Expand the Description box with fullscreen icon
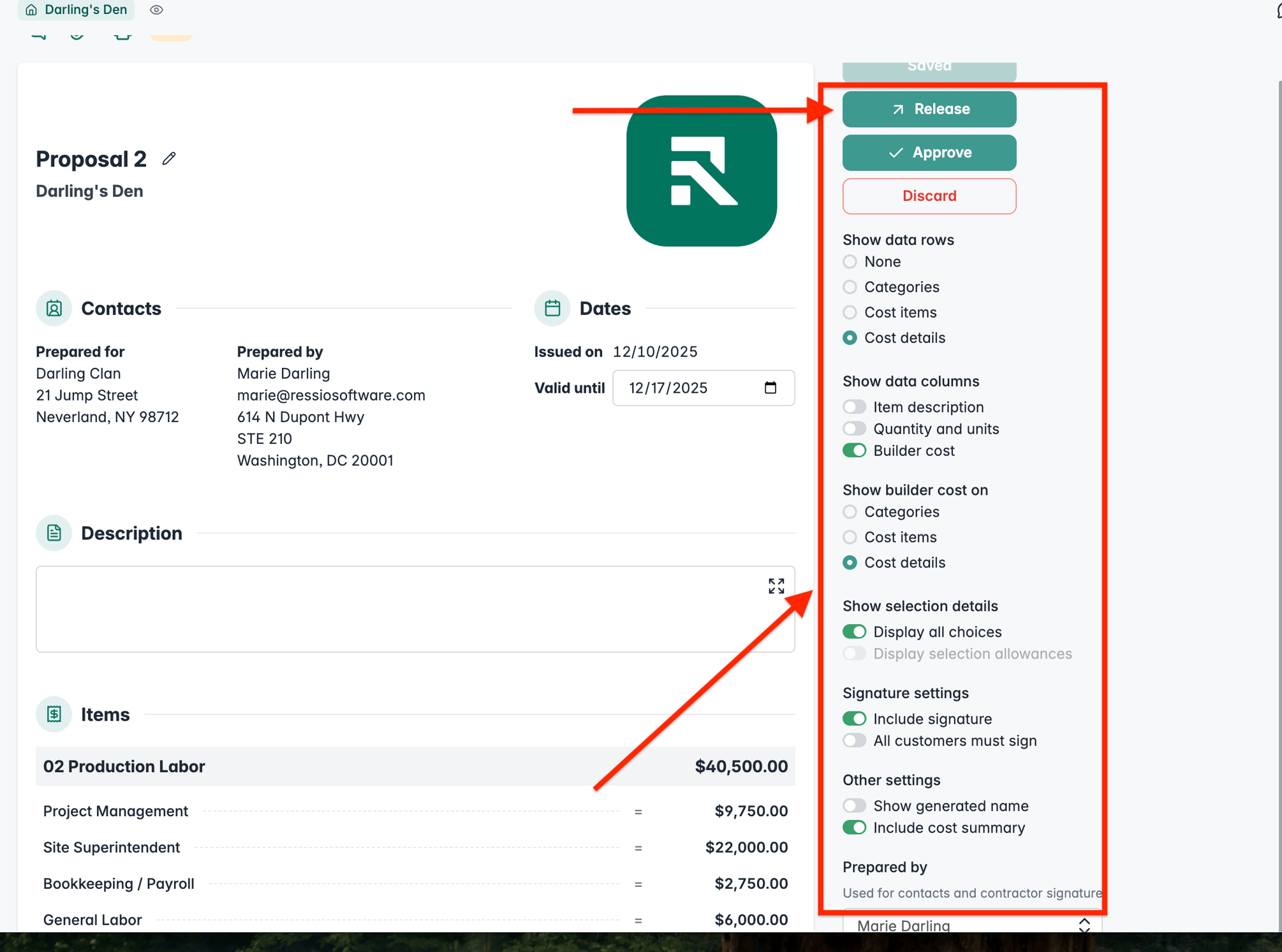The height and width of the screenshot is (952, 1282). point(776,586)
